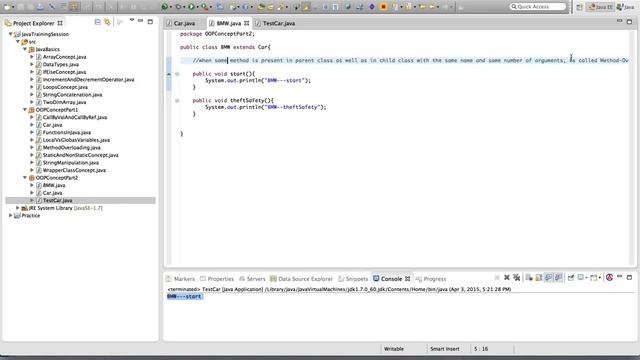Viewport: 640px width, 360px height.
Task: Click the green Run toolbar button
Action: pos(191,7)
